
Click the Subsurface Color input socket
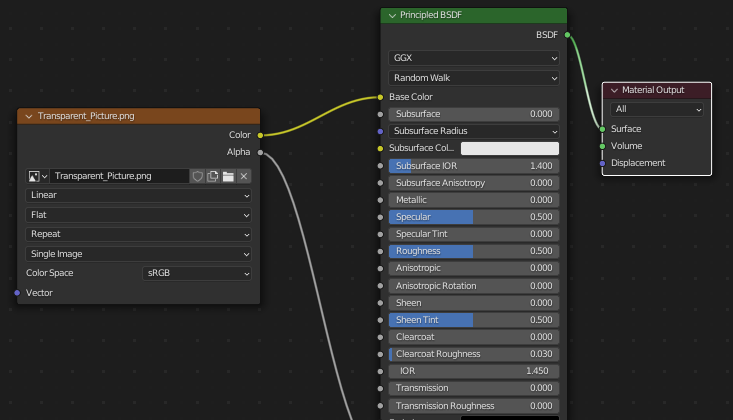[x=380, y=149]
